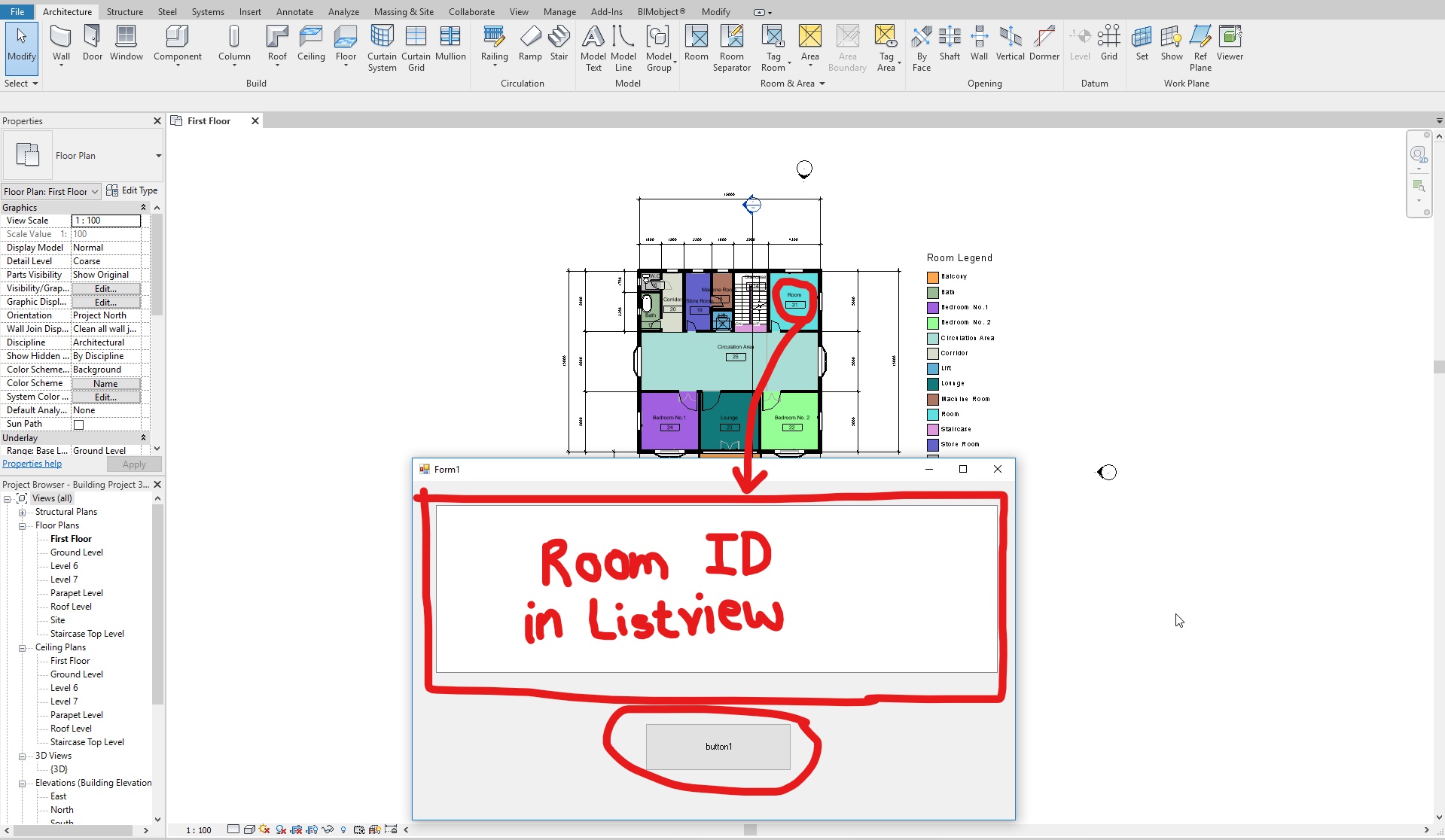
Task: Click the Level tool in Datum panel
Action: click(1080, 44)
